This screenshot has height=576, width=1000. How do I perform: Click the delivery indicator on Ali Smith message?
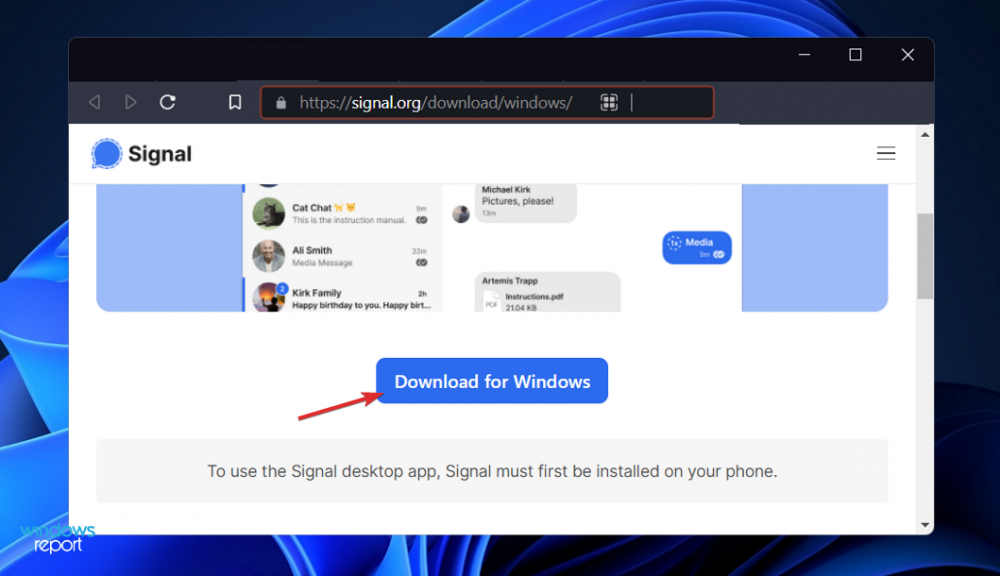click(423, 262)
